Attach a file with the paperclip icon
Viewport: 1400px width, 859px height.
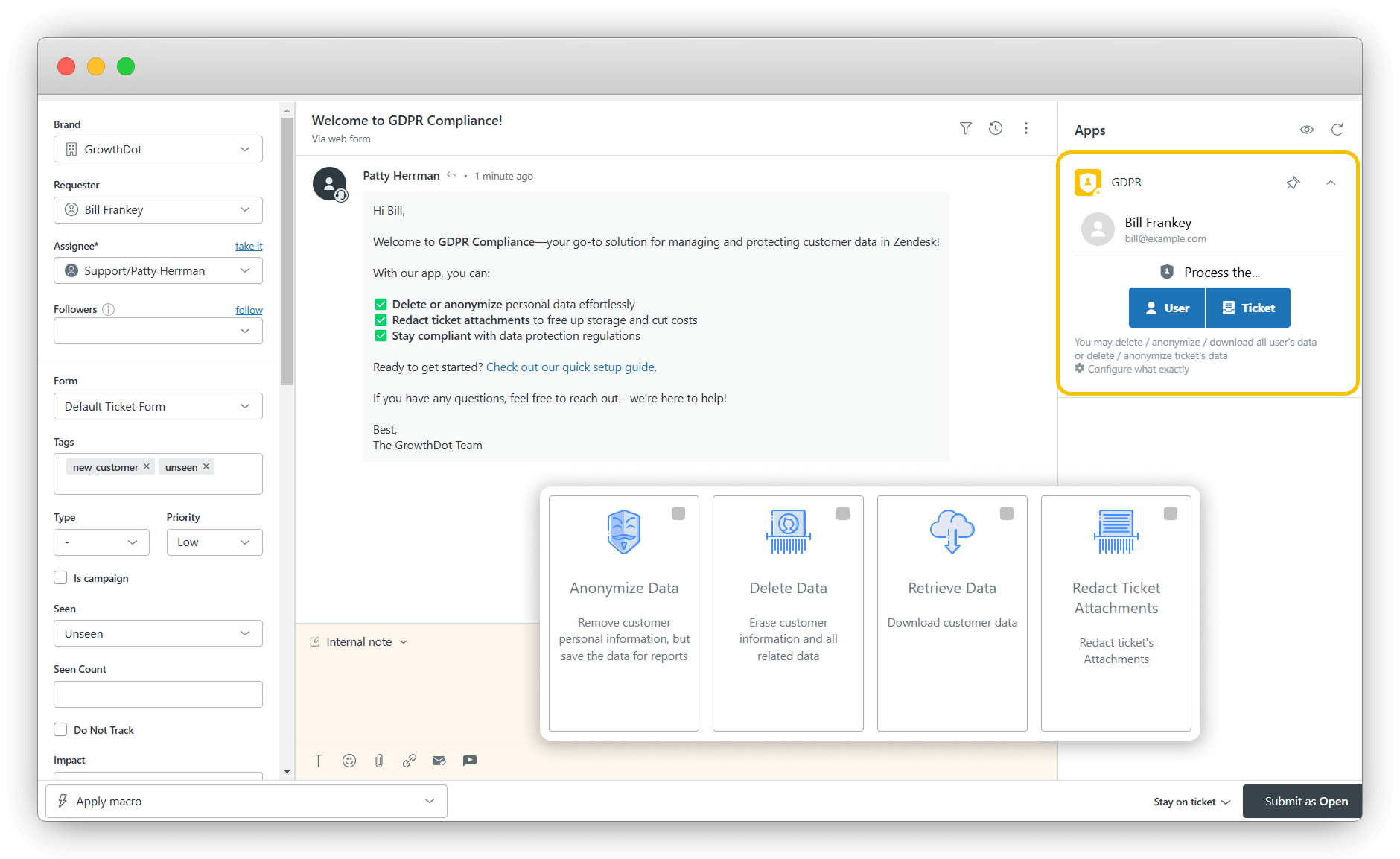coord(379,761)
